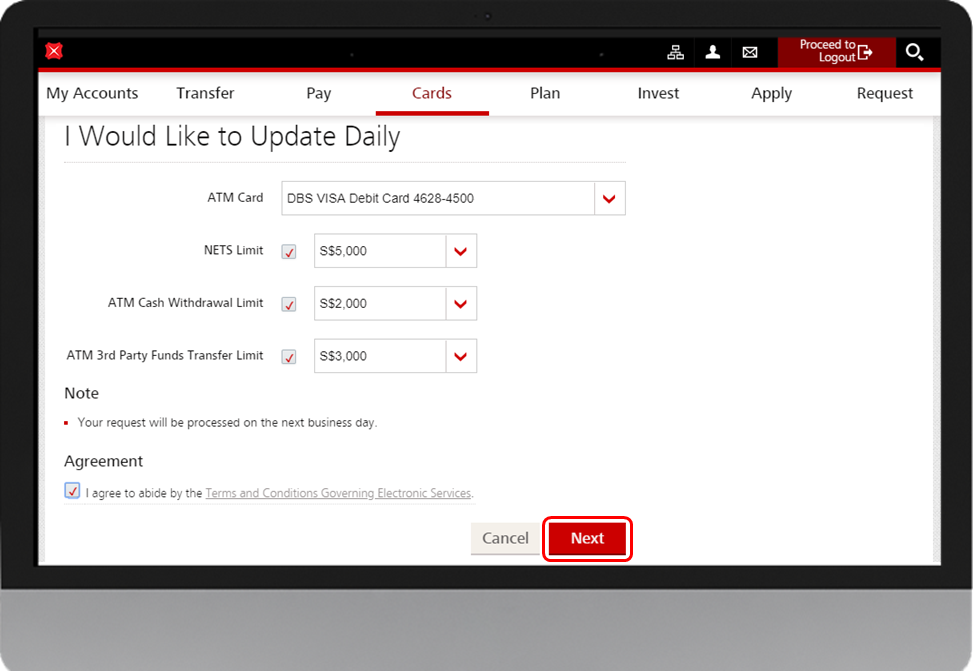Image resolution: width=973 pixels, height=671 pixels.
Task: Expand the ATM Card dropdown arrow
Action: [x=609, y=199]
